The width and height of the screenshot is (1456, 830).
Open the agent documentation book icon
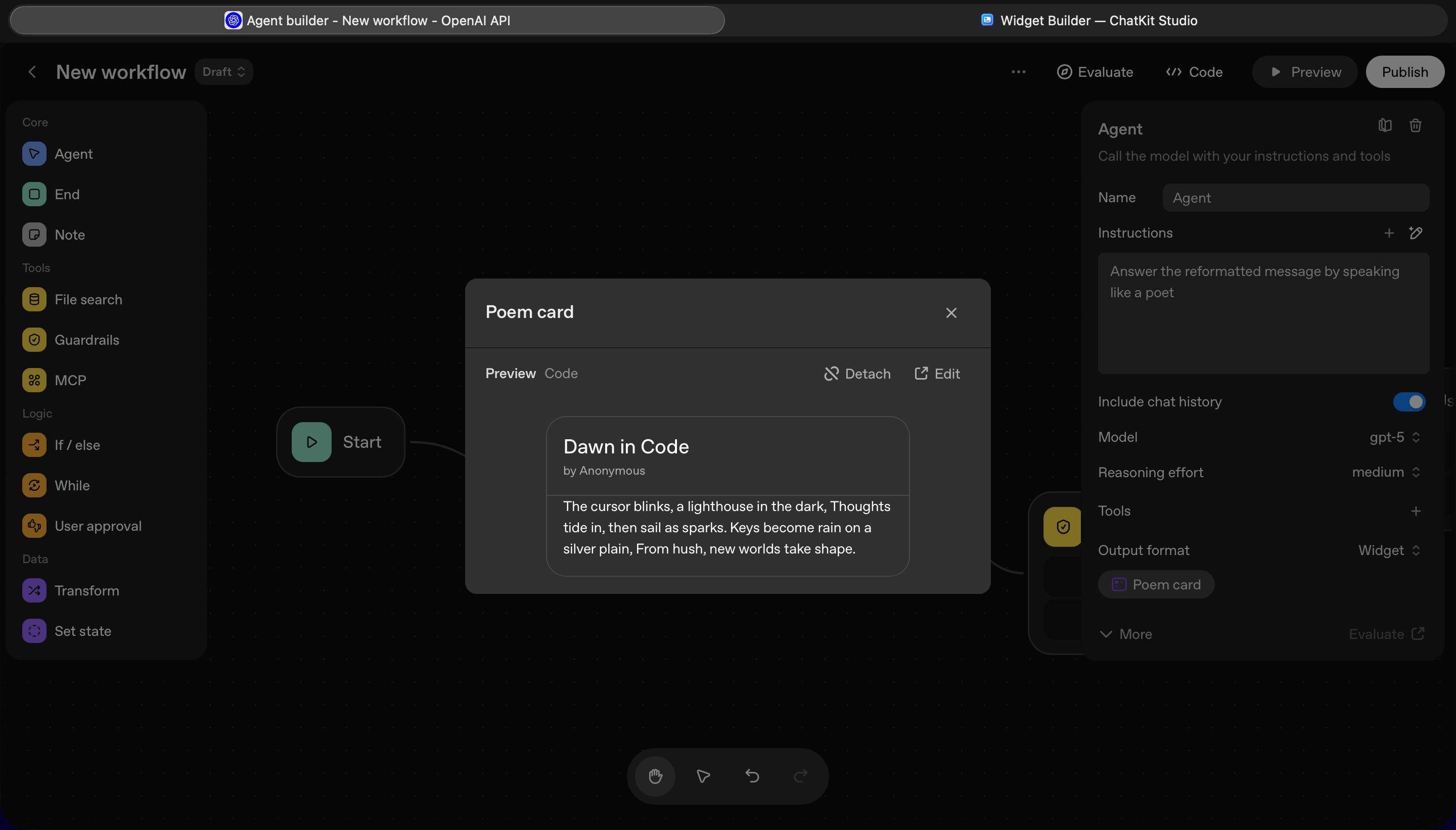pyautogui.click(x=1385, y=125)
